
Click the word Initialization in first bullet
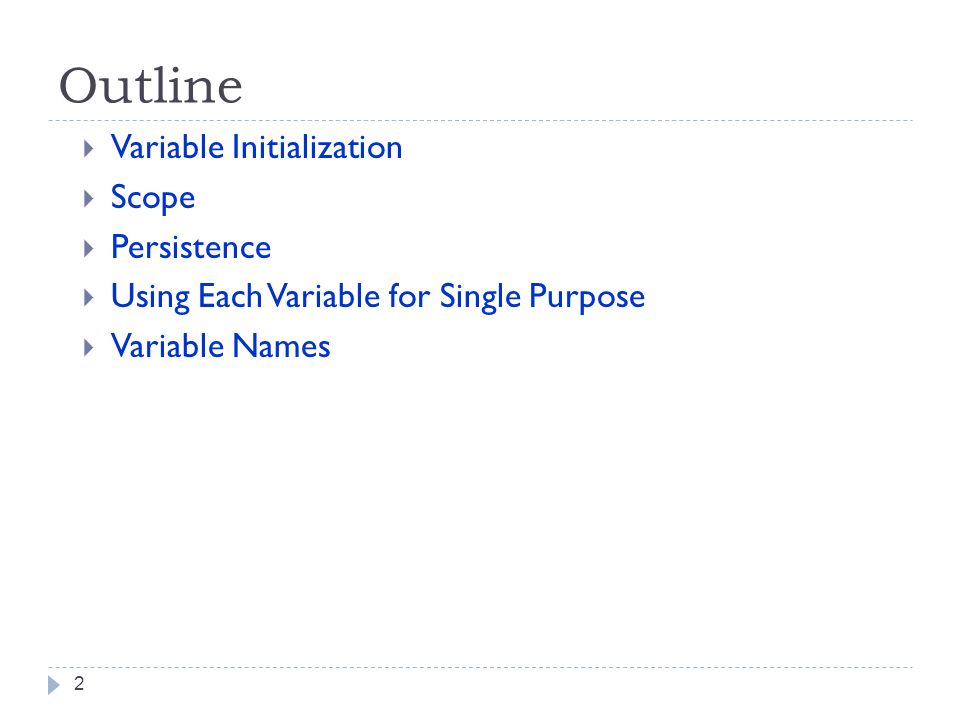pos(317,148)
